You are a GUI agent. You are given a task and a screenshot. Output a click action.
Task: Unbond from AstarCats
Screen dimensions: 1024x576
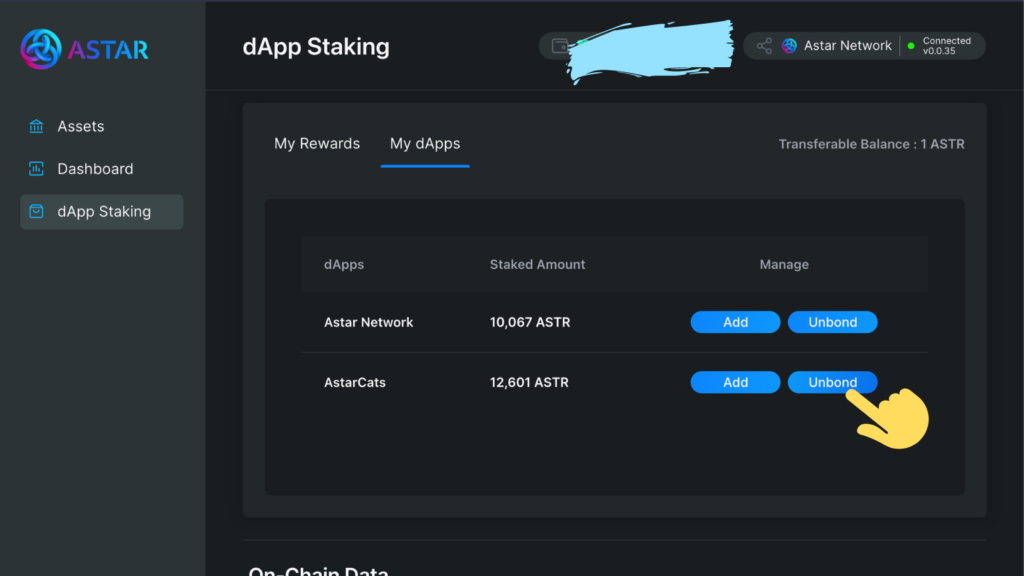click(833, 382)
